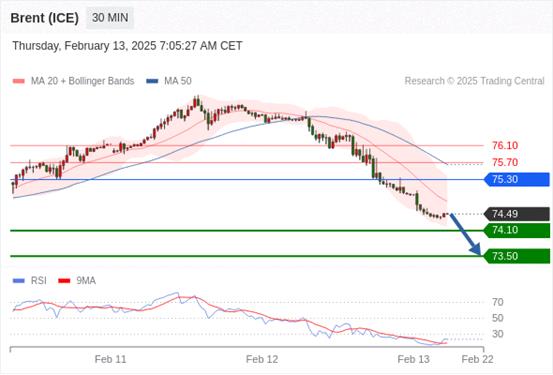The width and height of the screenshot is (553, 375).
Task: Toggle the MA 20 + Bollinger Bands legend
Action: pos(73,81)
